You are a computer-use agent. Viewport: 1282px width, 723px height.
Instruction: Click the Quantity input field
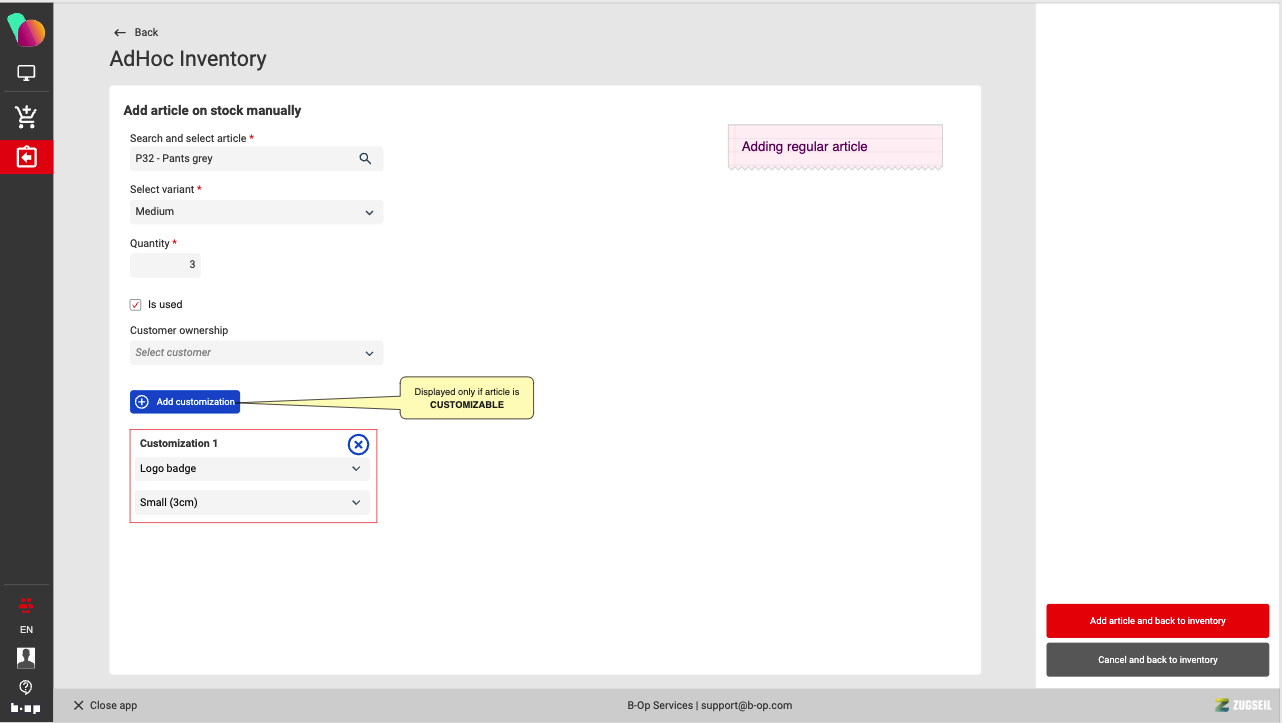tap(165, 265)
